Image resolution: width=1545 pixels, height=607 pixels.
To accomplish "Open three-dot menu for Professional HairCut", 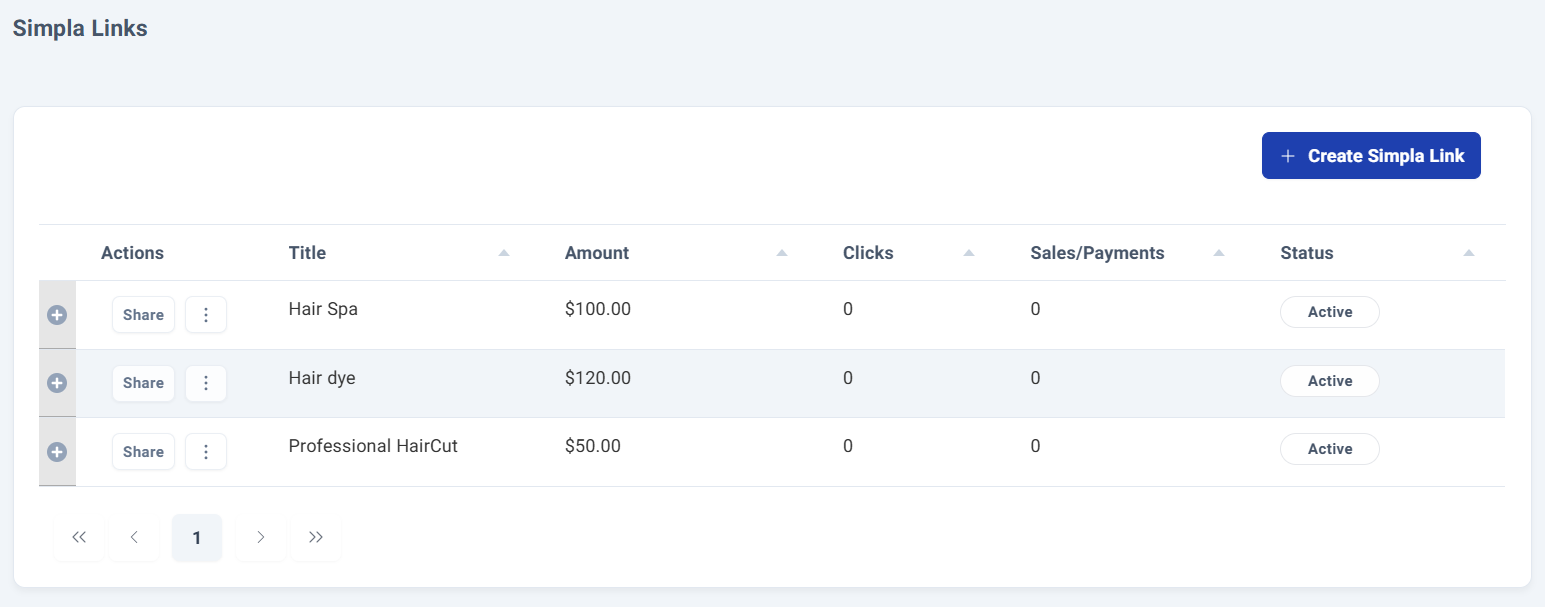I will point(206,452).
